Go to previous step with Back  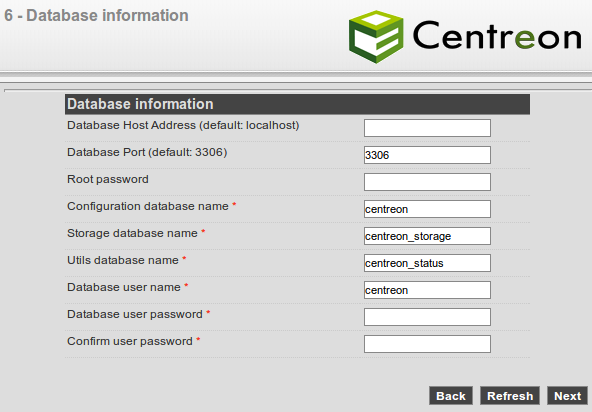(x=451, y=396)
